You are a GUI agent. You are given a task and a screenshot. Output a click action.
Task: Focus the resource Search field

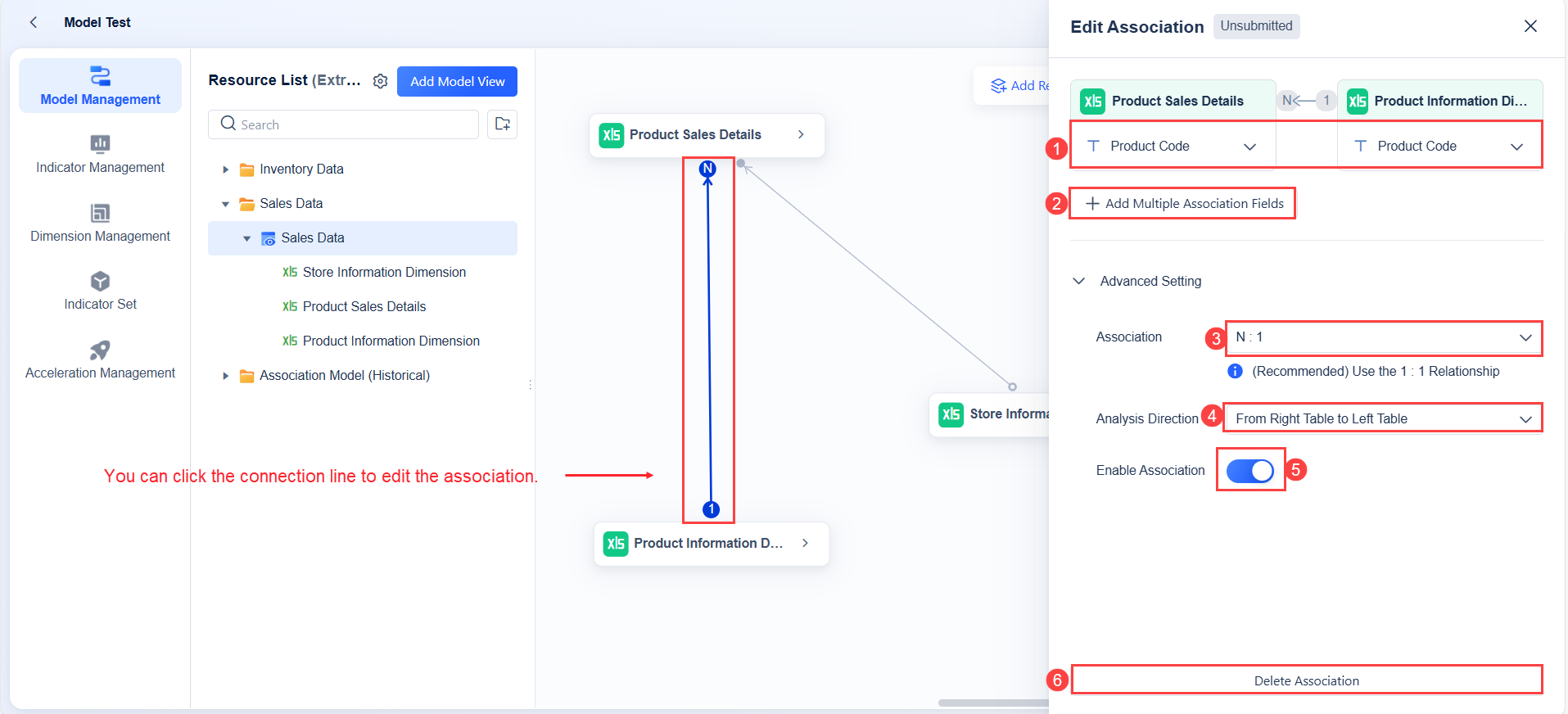[343, 124]
